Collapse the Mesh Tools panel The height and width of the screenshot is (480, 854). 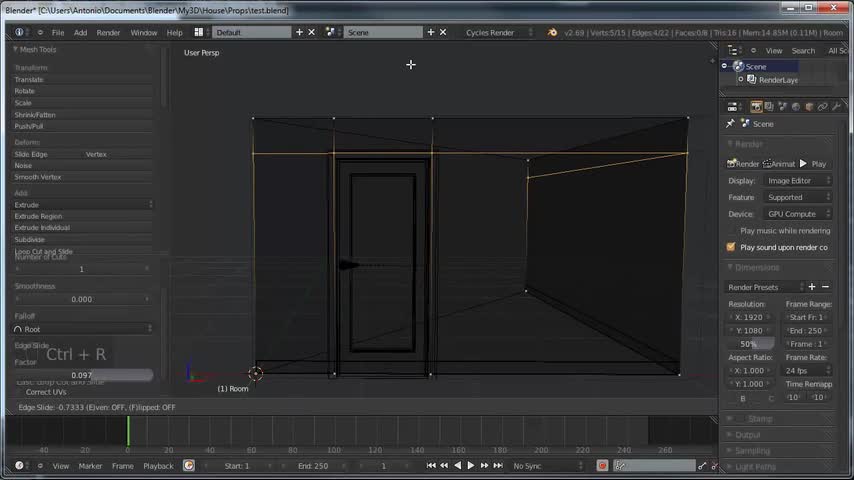pyautogui.click(x=15, y=49)
